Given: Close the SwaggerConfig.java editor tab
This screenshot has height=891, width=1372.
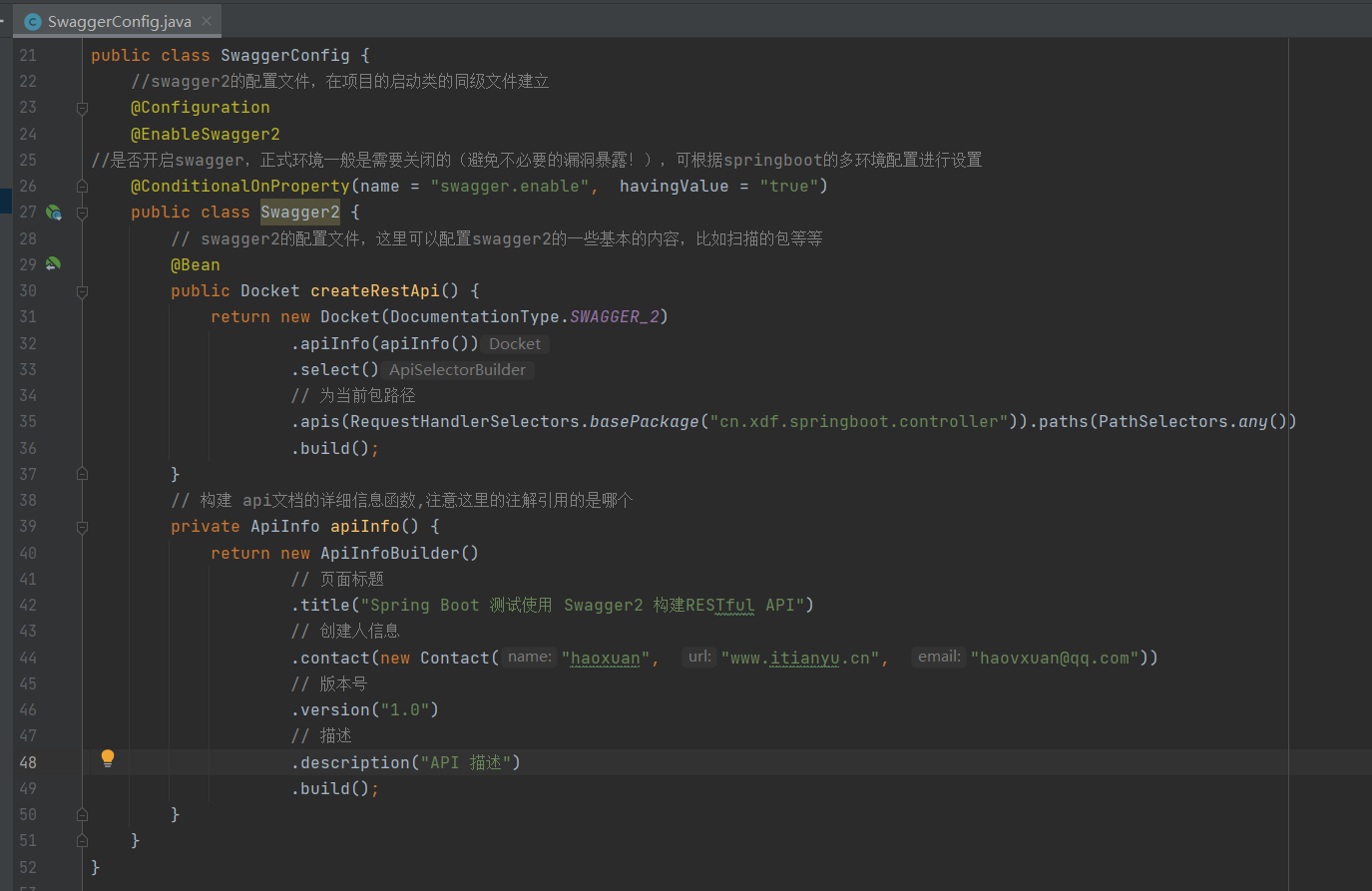Looking at the screenshot, I should coord(207,21).
